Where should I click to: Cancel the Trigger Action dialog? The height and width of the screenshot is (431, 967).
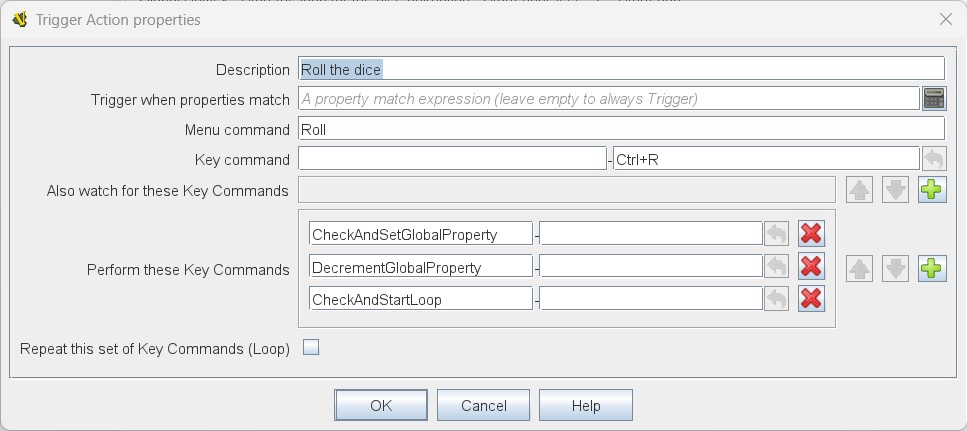tap(484, 405)
